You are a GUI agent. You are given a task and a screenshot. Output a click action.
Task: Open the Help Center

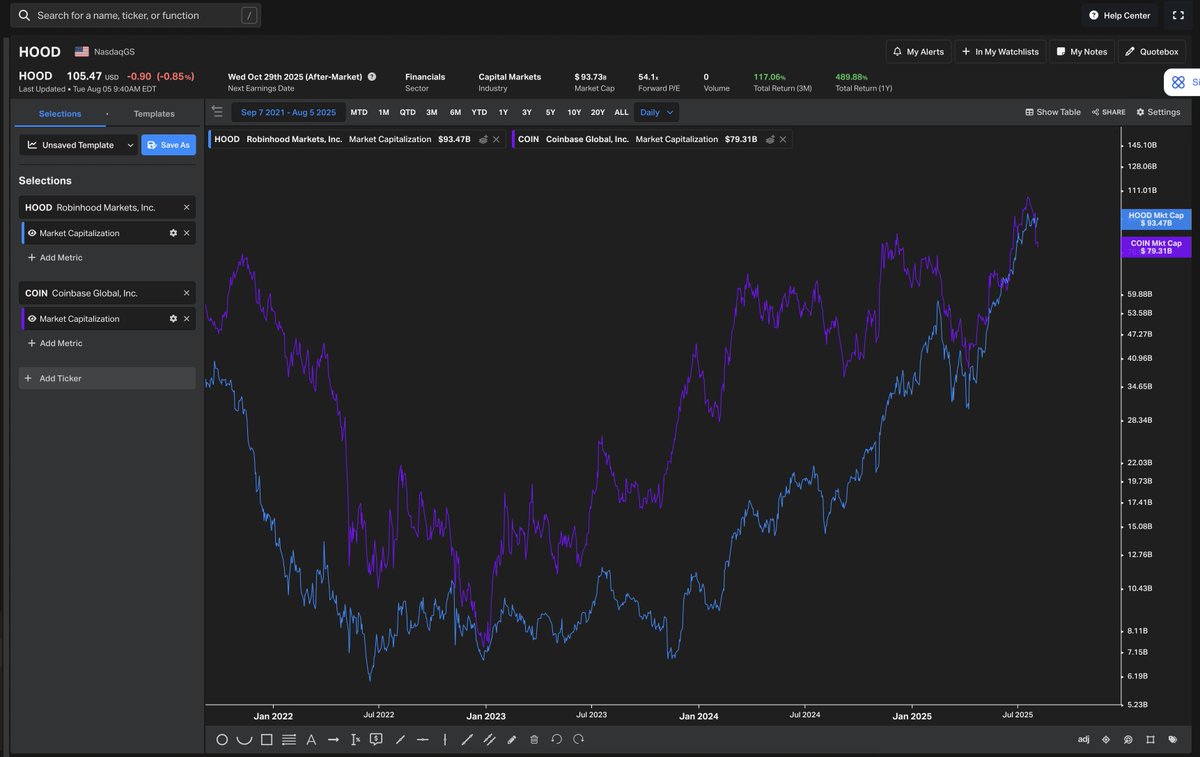tap(1119, 15)
